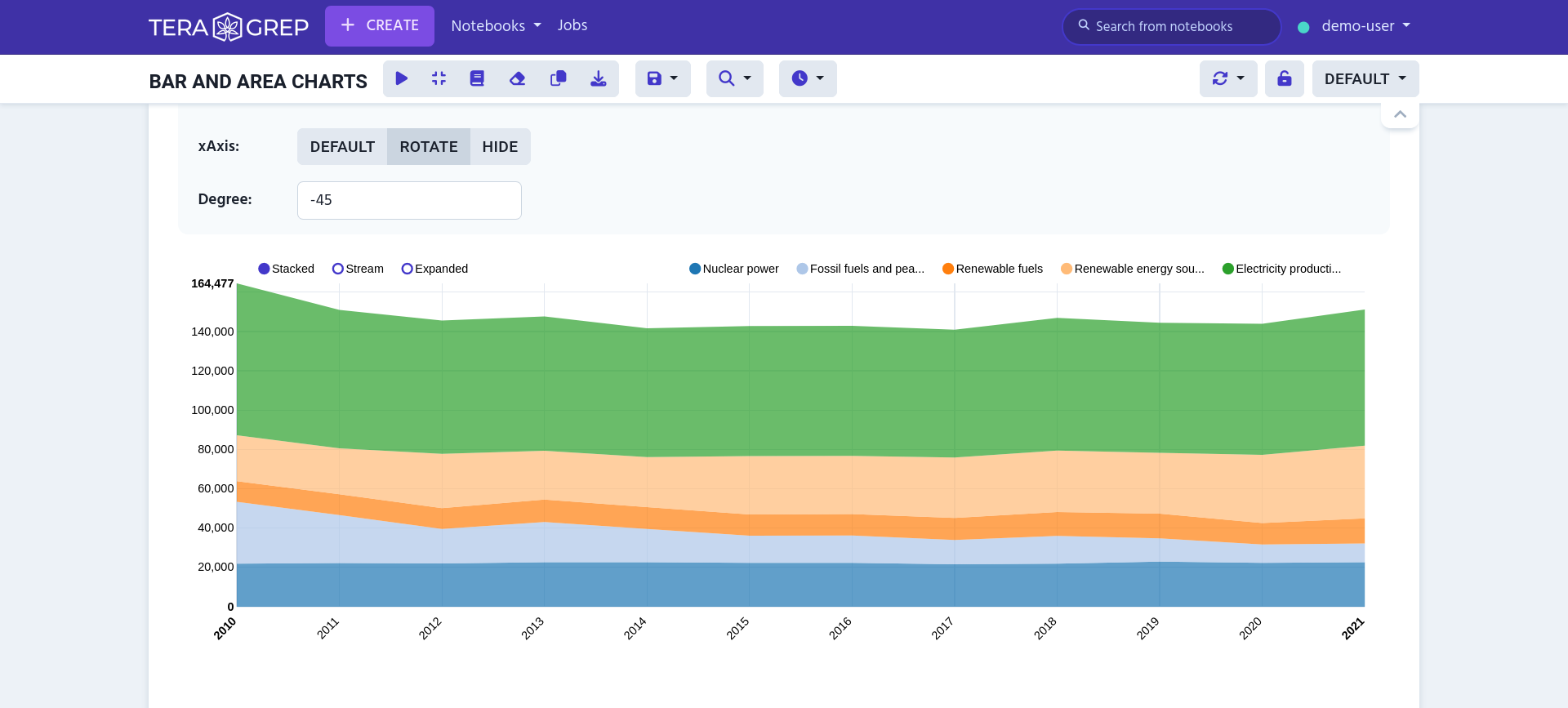
Task: Click the Degree input field
Action: pos(409,200)
